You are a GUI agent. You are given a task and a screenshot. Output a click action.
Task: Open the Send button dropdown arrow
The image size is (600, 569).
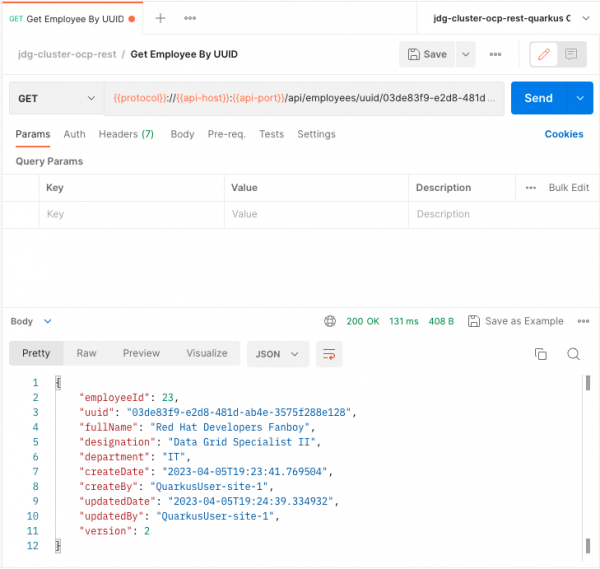coord(579,99)
